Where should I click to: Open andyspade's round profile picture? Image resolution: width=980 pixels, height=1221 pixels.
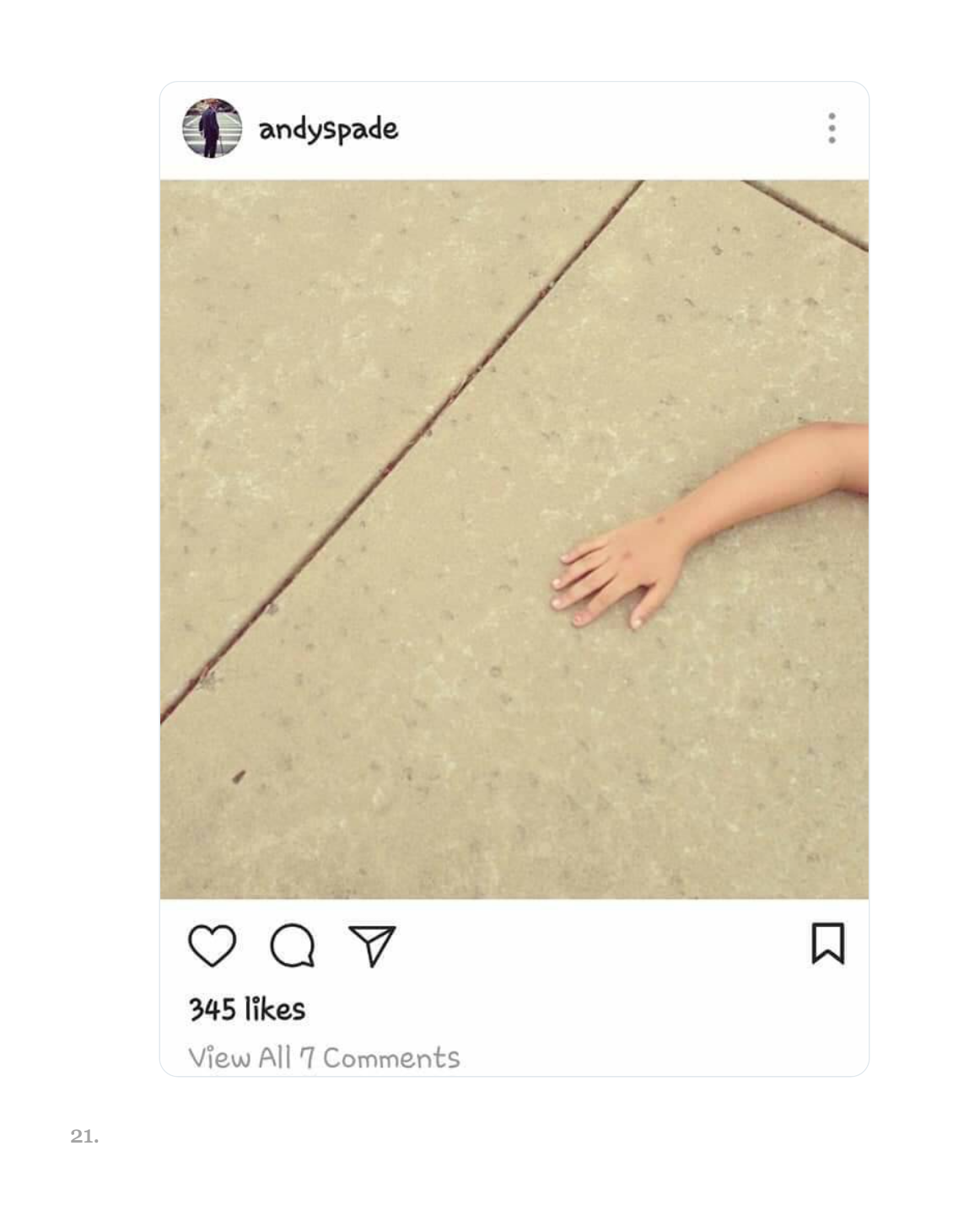(x=212, y=128)
